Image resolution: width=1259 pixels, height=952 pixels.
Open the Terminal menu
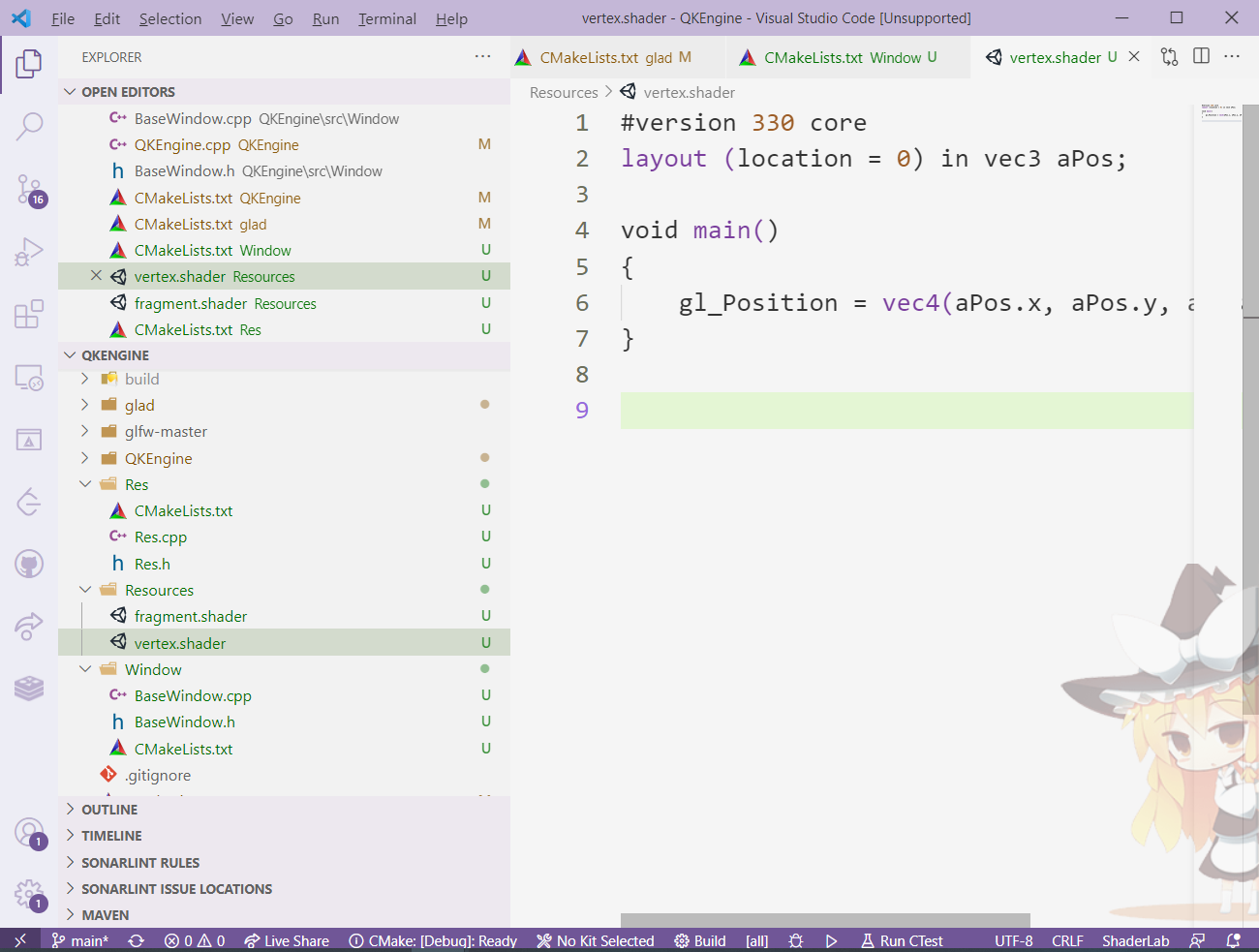[387, 18]
